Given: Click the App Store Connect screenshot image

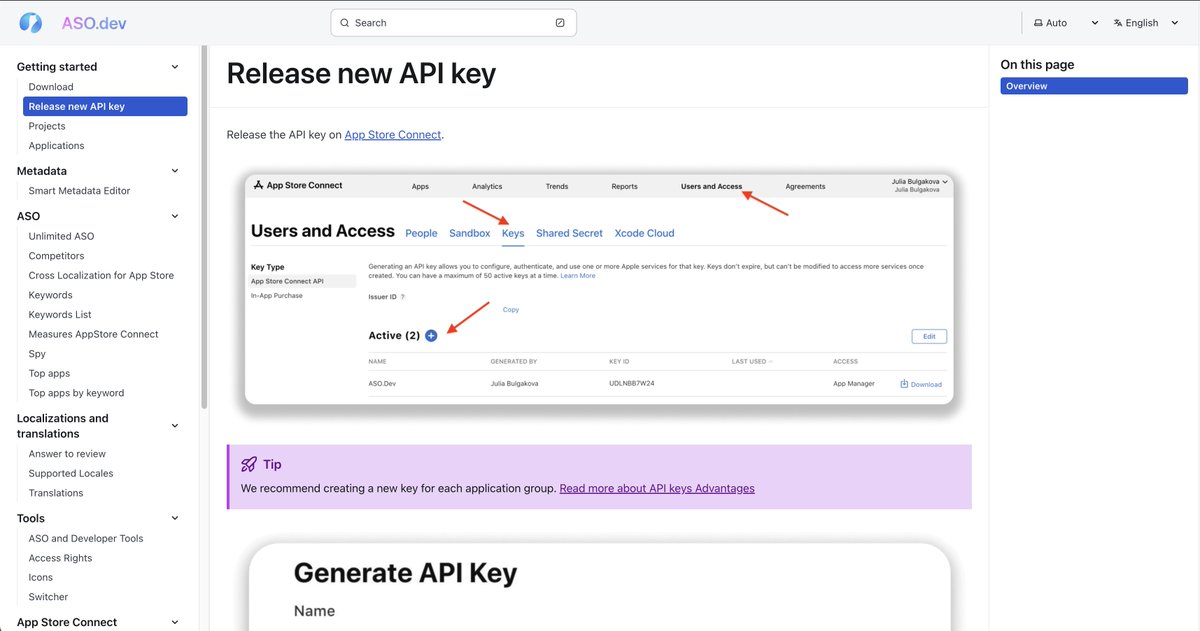Looking at the screenshot, I should coord(599,289).
